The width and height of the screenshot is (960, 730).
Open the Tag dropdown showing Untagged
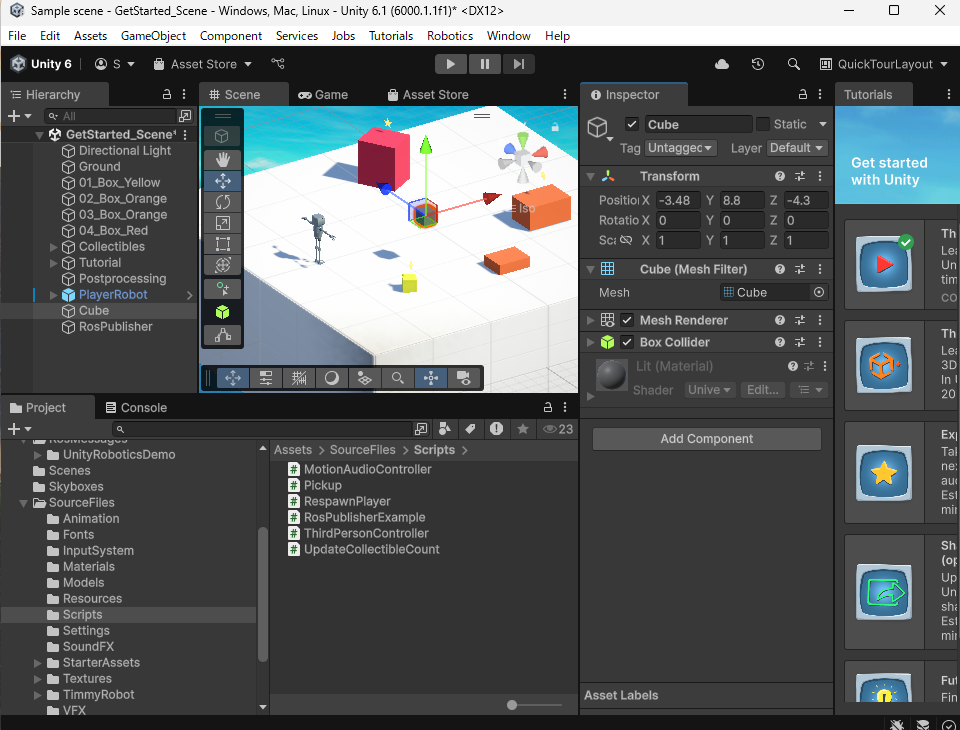click(x=680, y=148)
